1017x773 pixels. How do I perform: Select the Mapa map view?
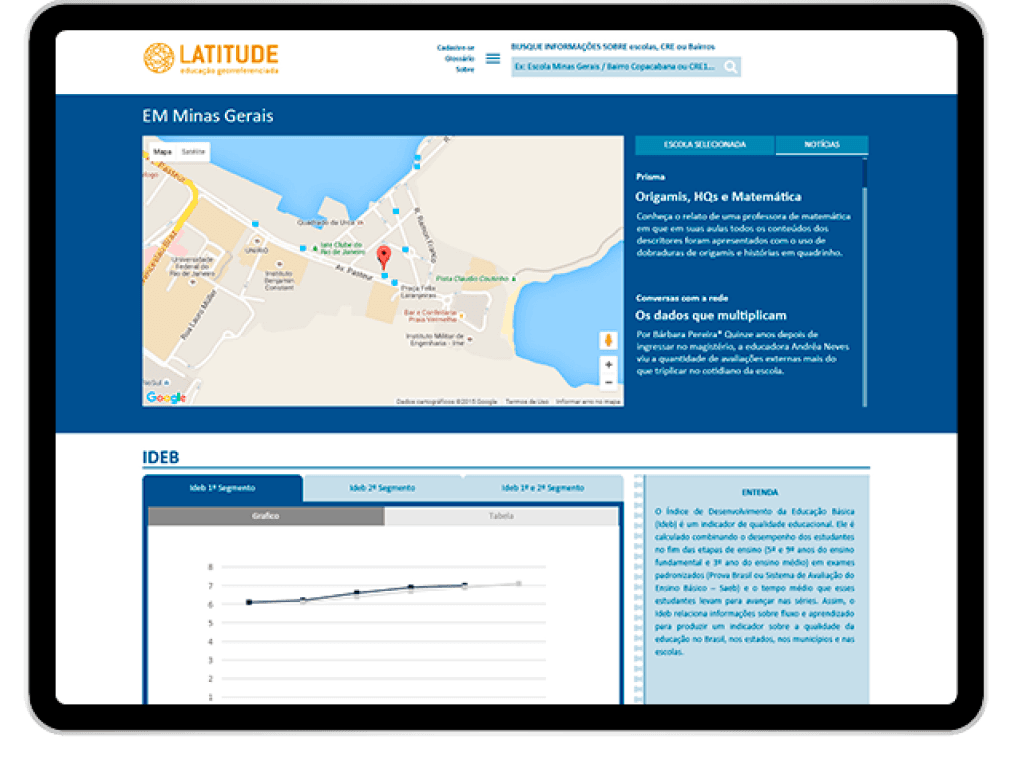pos(162,152)
